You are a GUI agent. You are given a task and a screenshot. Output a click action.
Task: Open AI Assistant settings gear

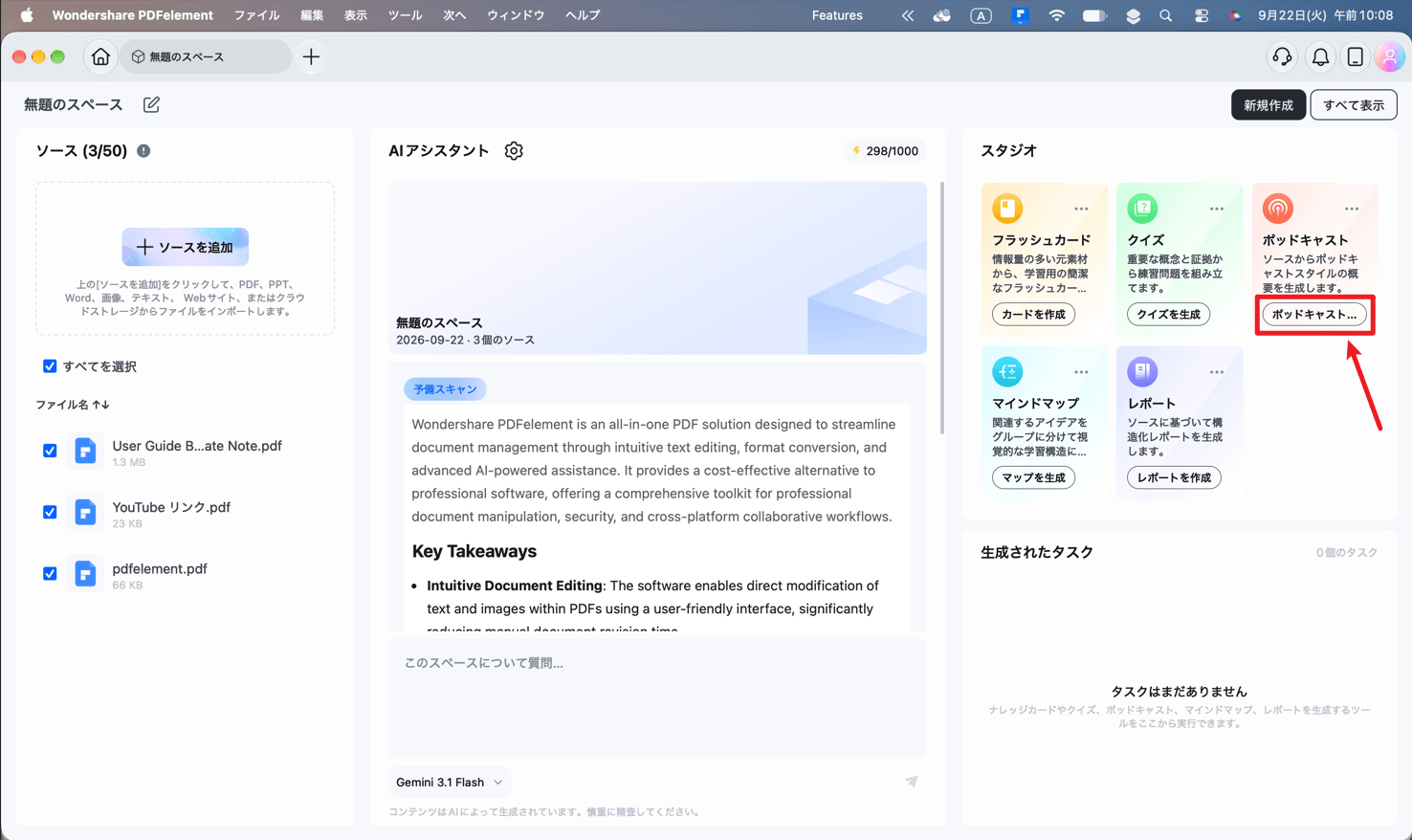coord(514,151)
